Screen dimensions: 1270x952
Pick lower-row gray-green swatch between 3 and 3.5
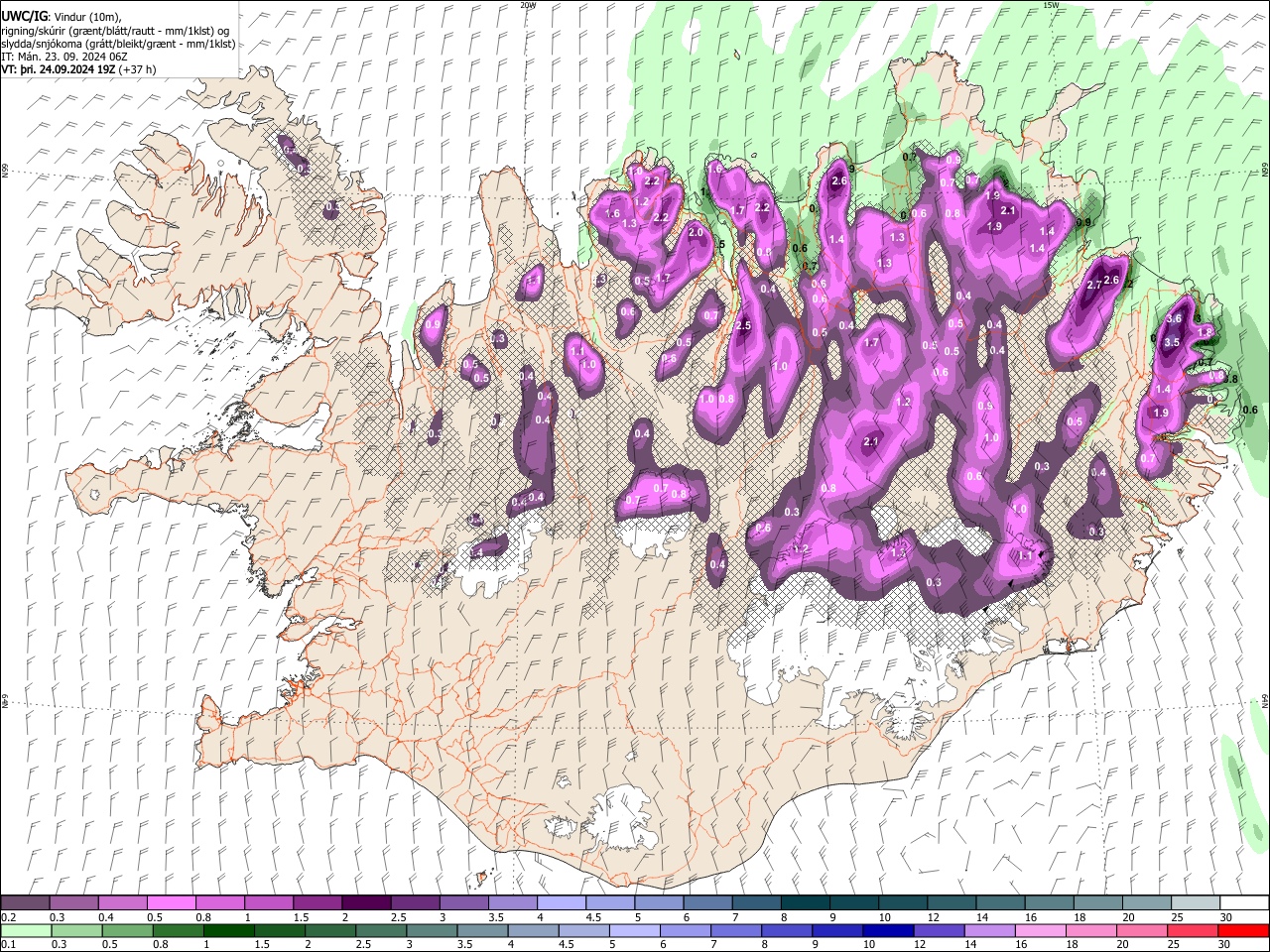(x=432, y=931)
